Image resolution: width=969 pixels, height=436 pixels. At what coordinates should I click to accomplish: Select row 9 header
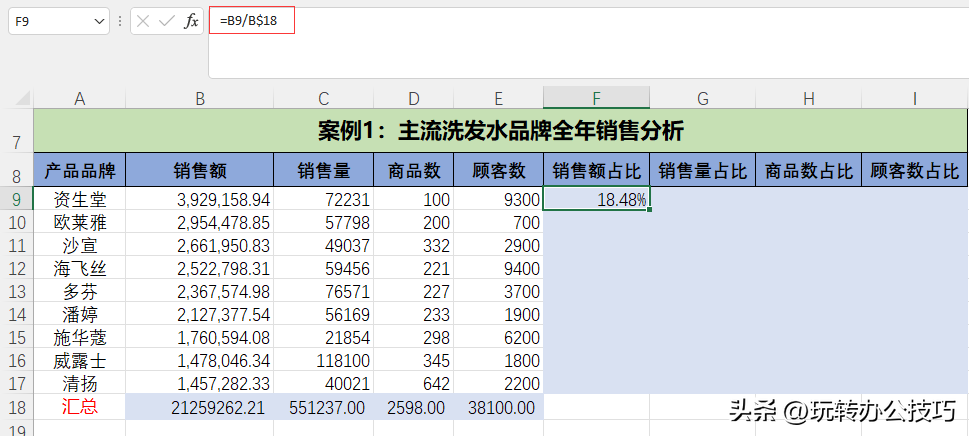click(16, 199)
